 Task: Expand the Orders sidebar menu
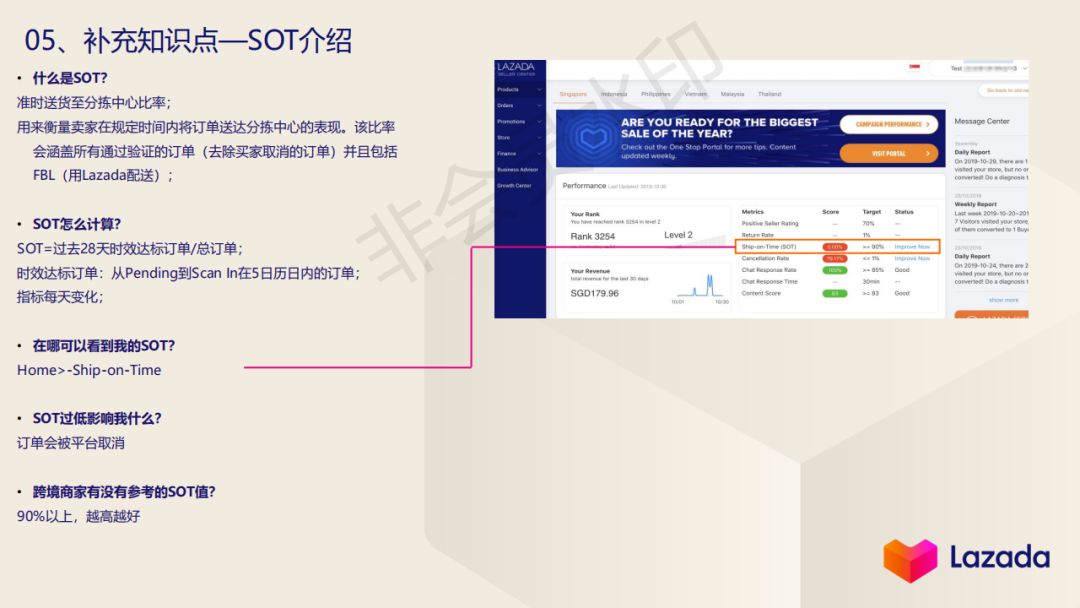point(519,105)
